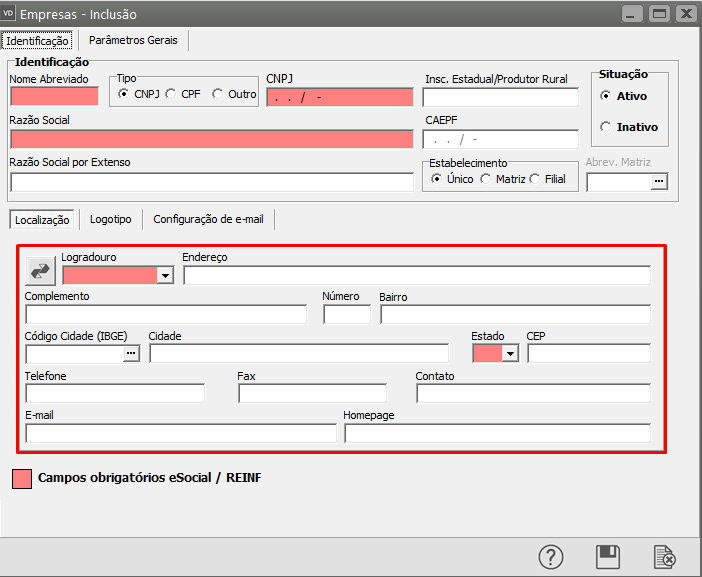Choose the Outro type option
Image resolution: width=702 pixels, height=577 pixels.
[x=217, y=94]
